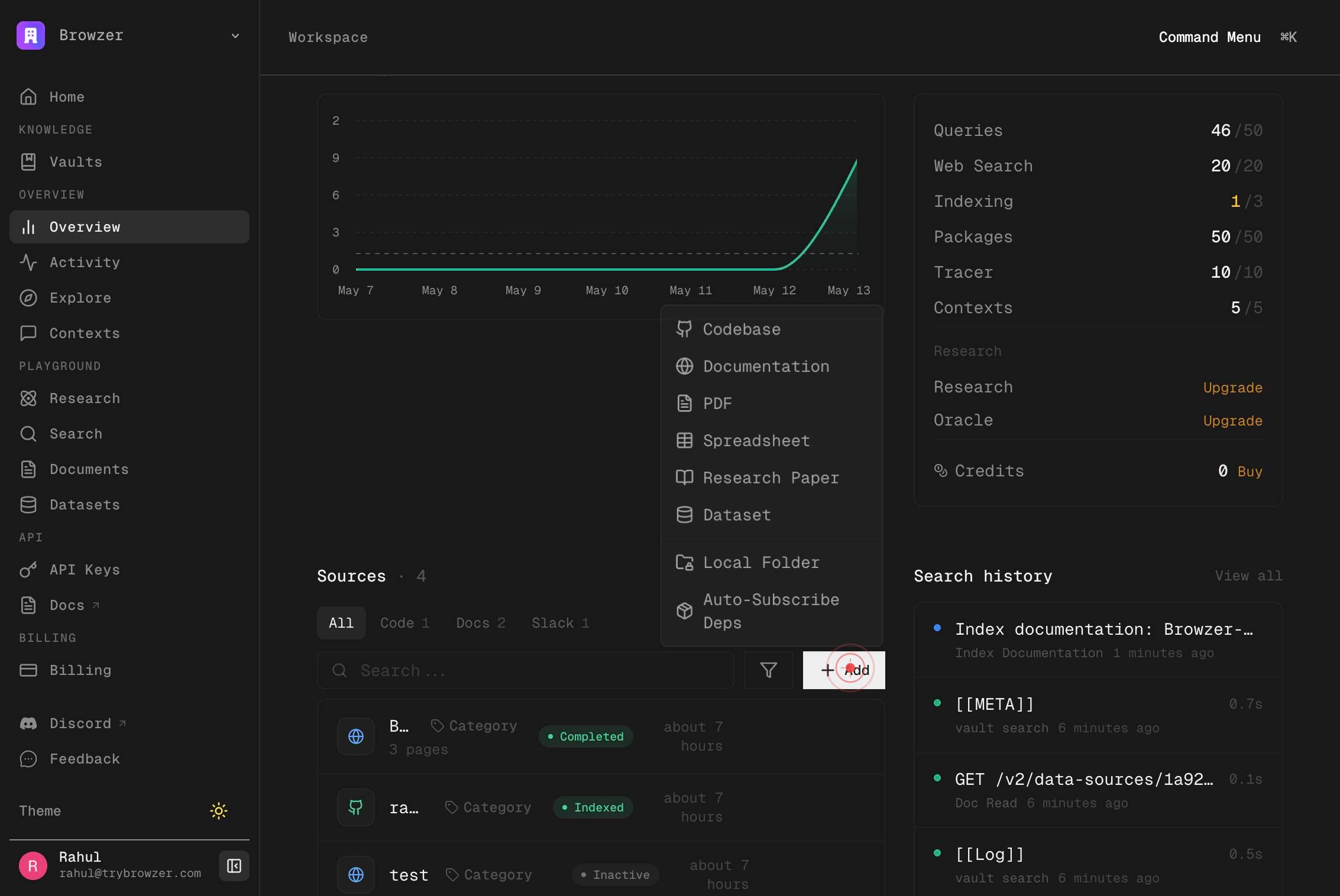1340x896 pixels.
Task: Choose Codebase from the Add menu
Action: 771,329
